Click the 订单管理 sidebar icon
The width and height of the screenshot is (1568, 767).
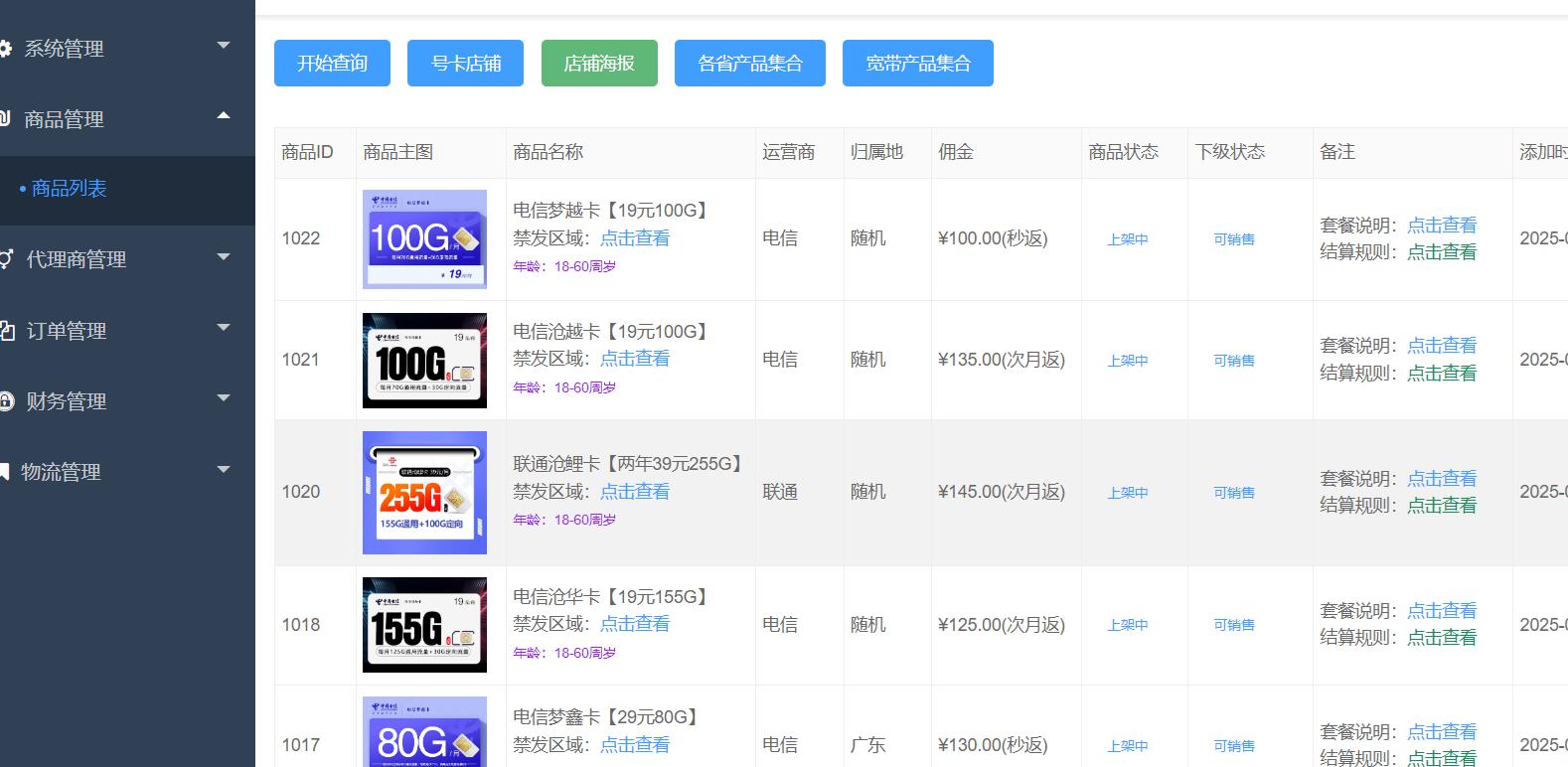coord(7,331)
